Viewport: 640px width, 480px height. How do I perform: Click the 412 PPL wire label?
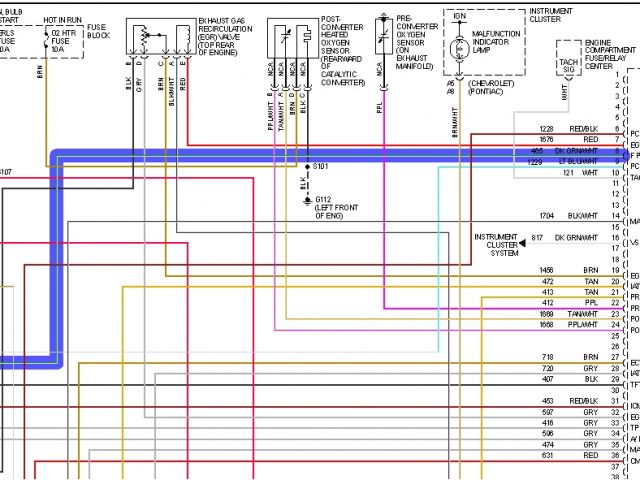click(566, 303)
